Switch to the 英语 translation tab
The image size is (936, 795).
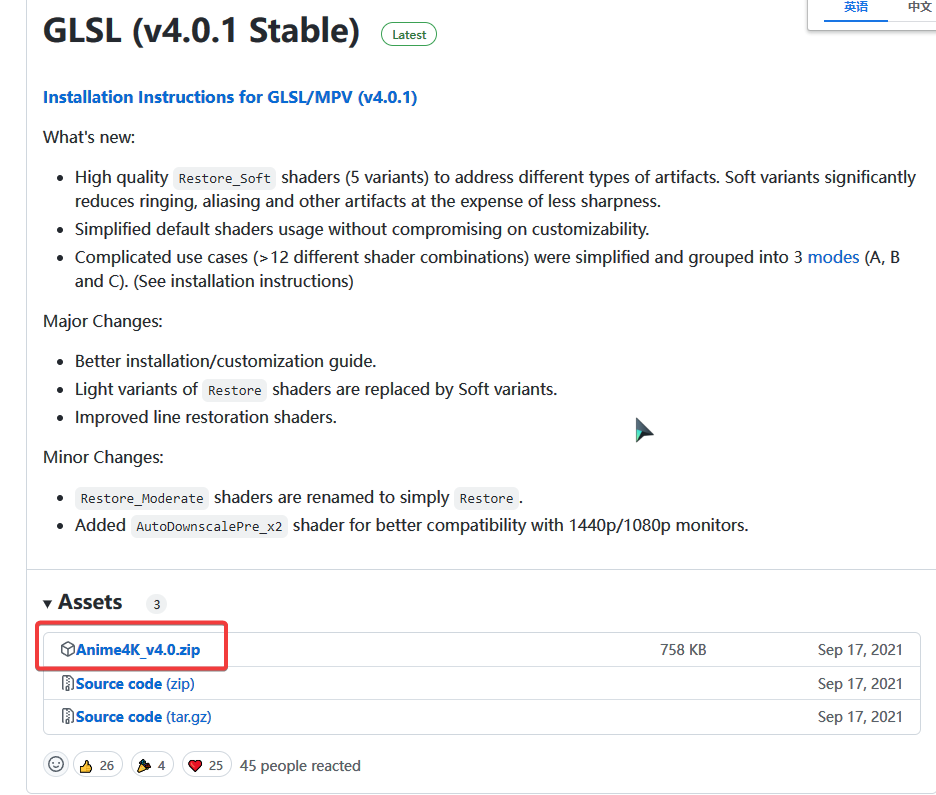coord(856,7)
